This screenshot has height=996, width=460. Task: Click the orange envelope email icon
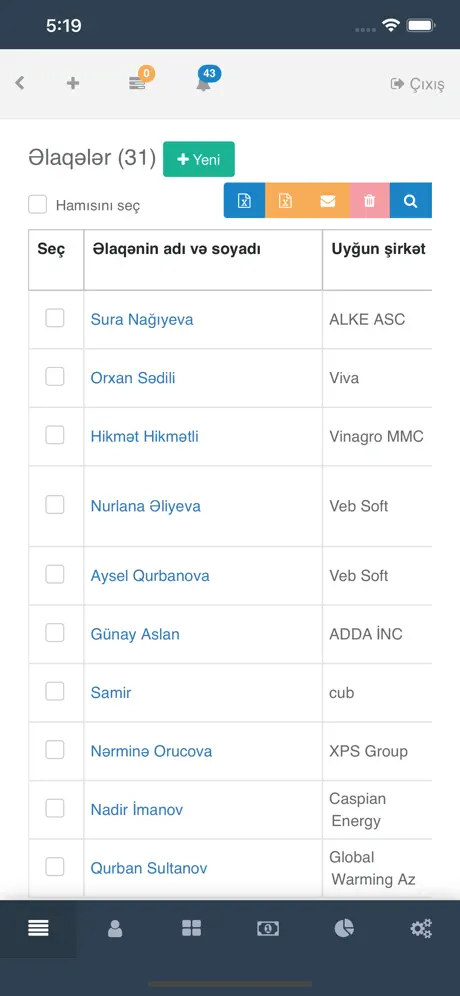(x=328, y=201)
